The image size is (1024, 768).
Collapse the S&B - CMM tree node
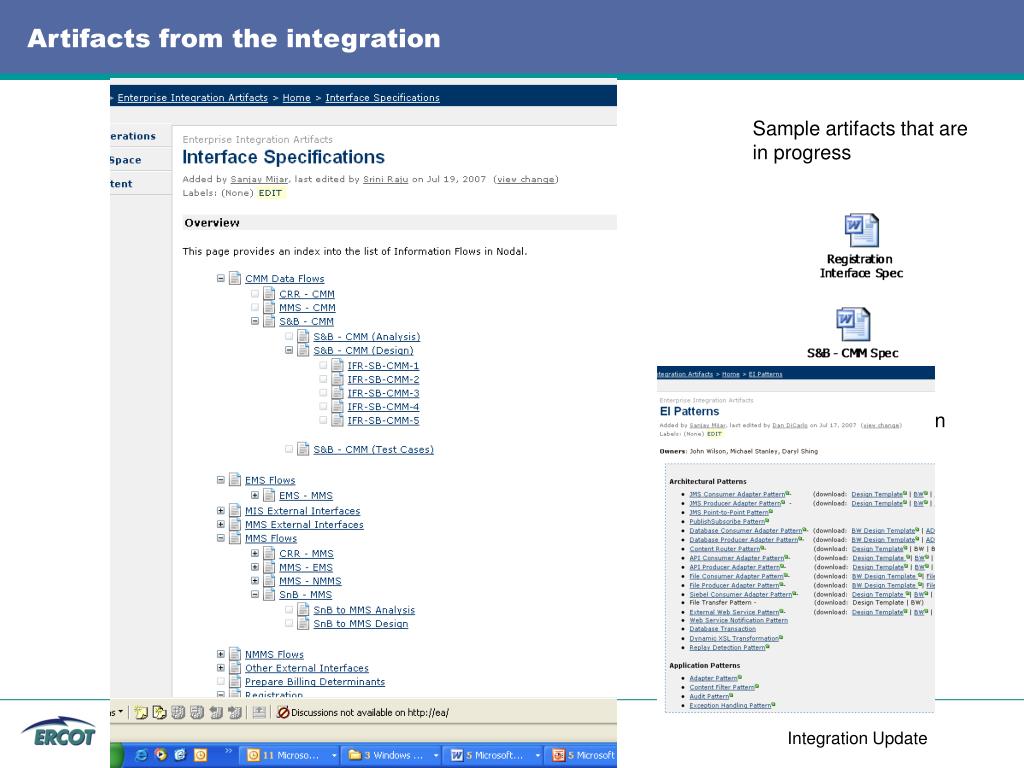click(x=255, y=321)
